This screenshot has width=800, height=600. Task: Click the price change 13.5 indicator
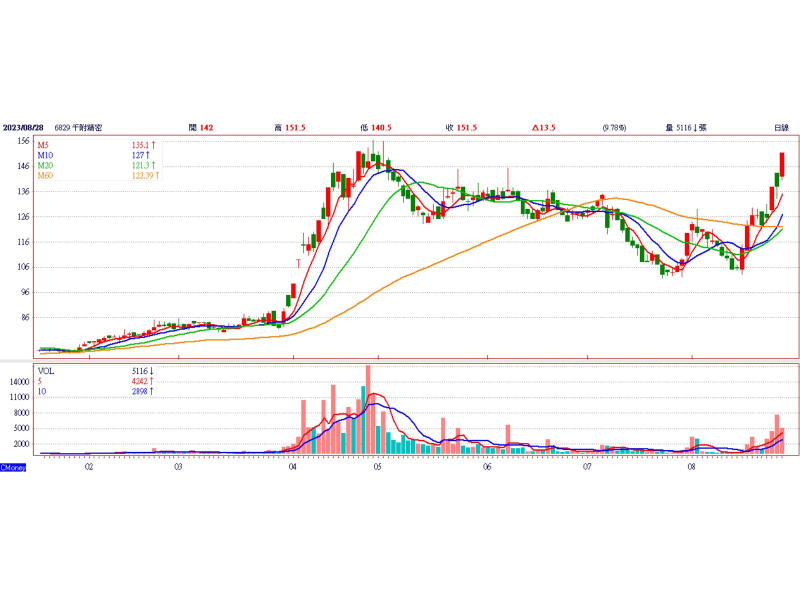coord(544,128)
